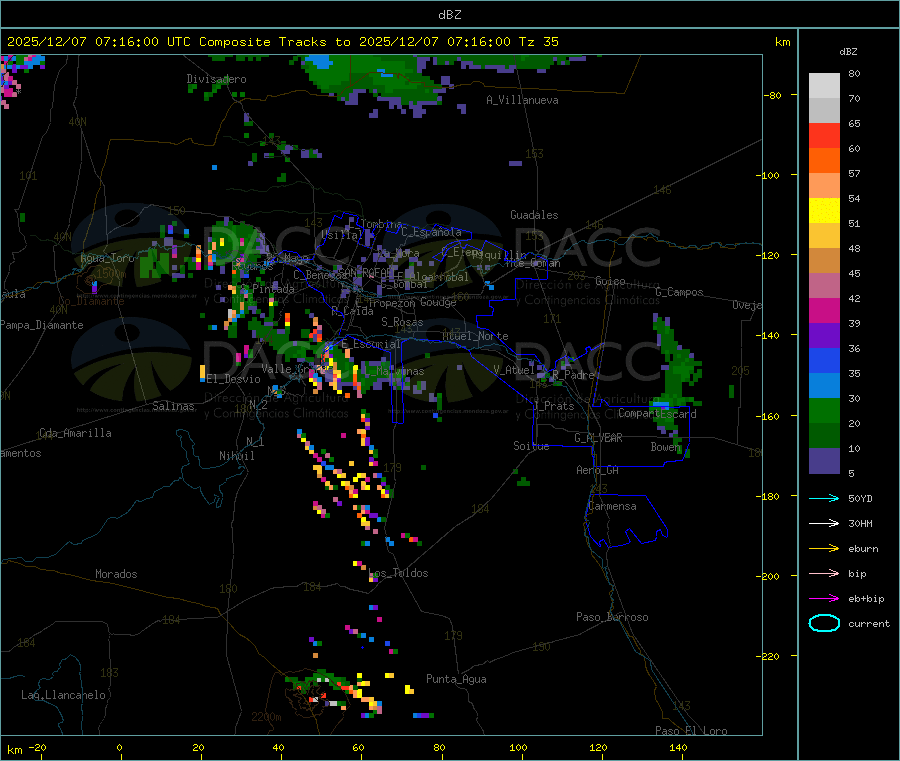Click the 2200m elevation label
The width and height of the screenshot is (900, 761).
[266, 717]
